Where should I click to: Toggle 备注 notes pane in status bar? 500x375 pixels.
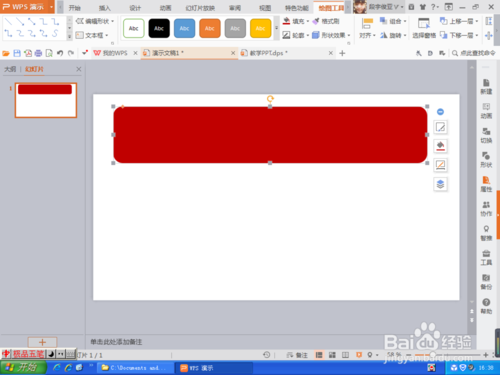coord(298,355)
